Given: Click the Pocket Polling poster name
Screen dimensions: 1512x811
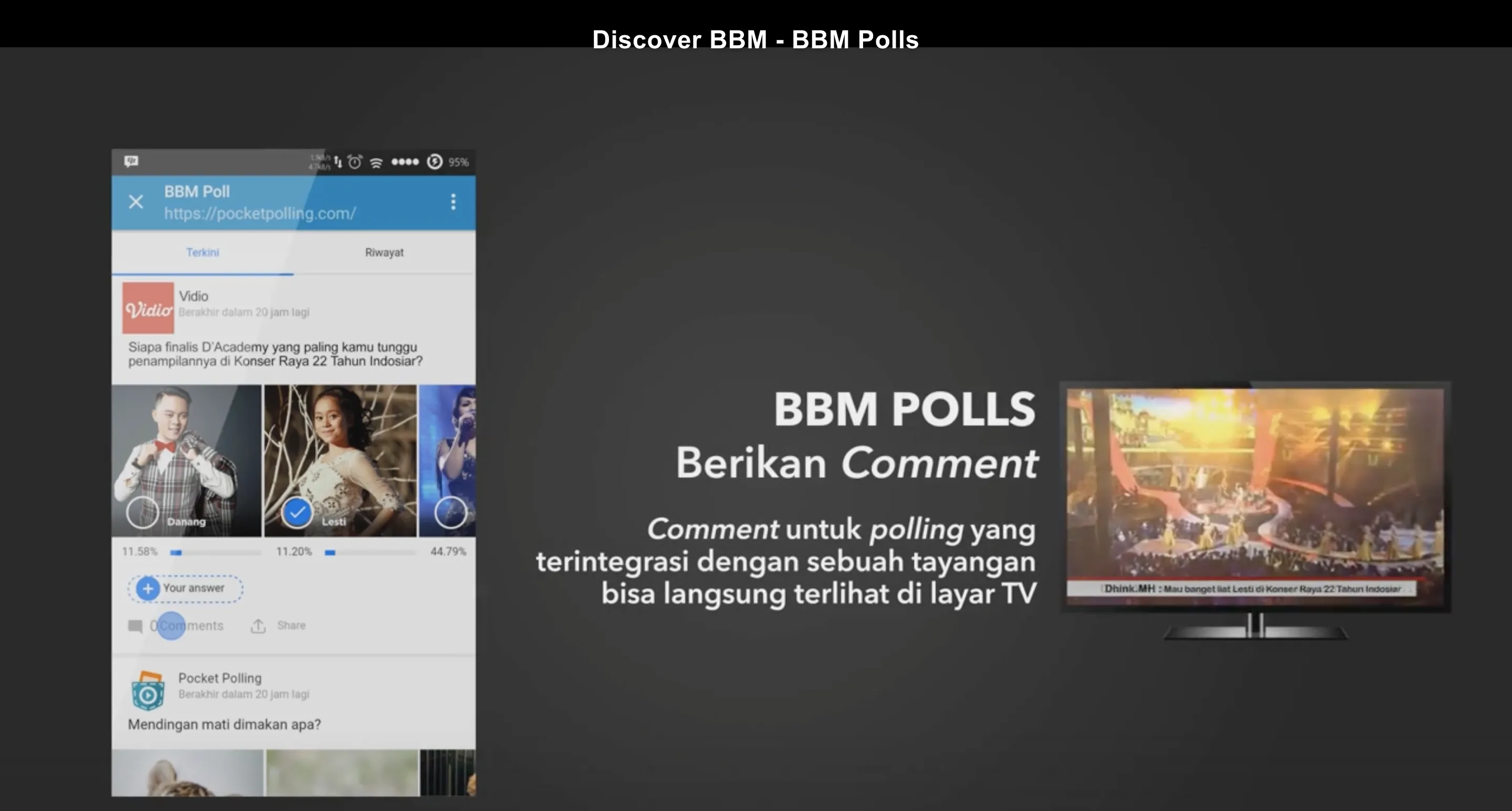Looking at the screenshot, I should (220, 678).
